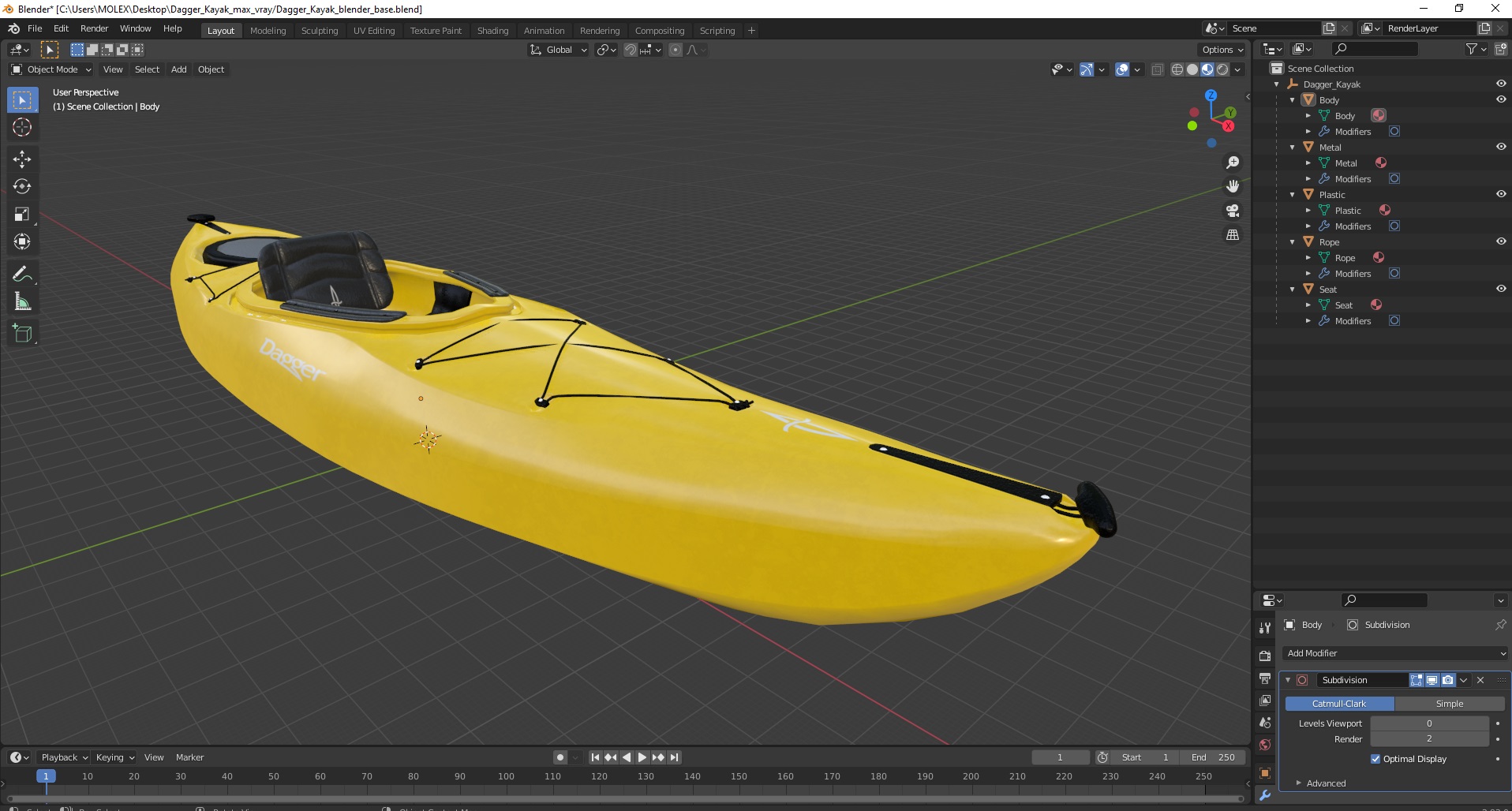Open the File menu

pos(35,28)
